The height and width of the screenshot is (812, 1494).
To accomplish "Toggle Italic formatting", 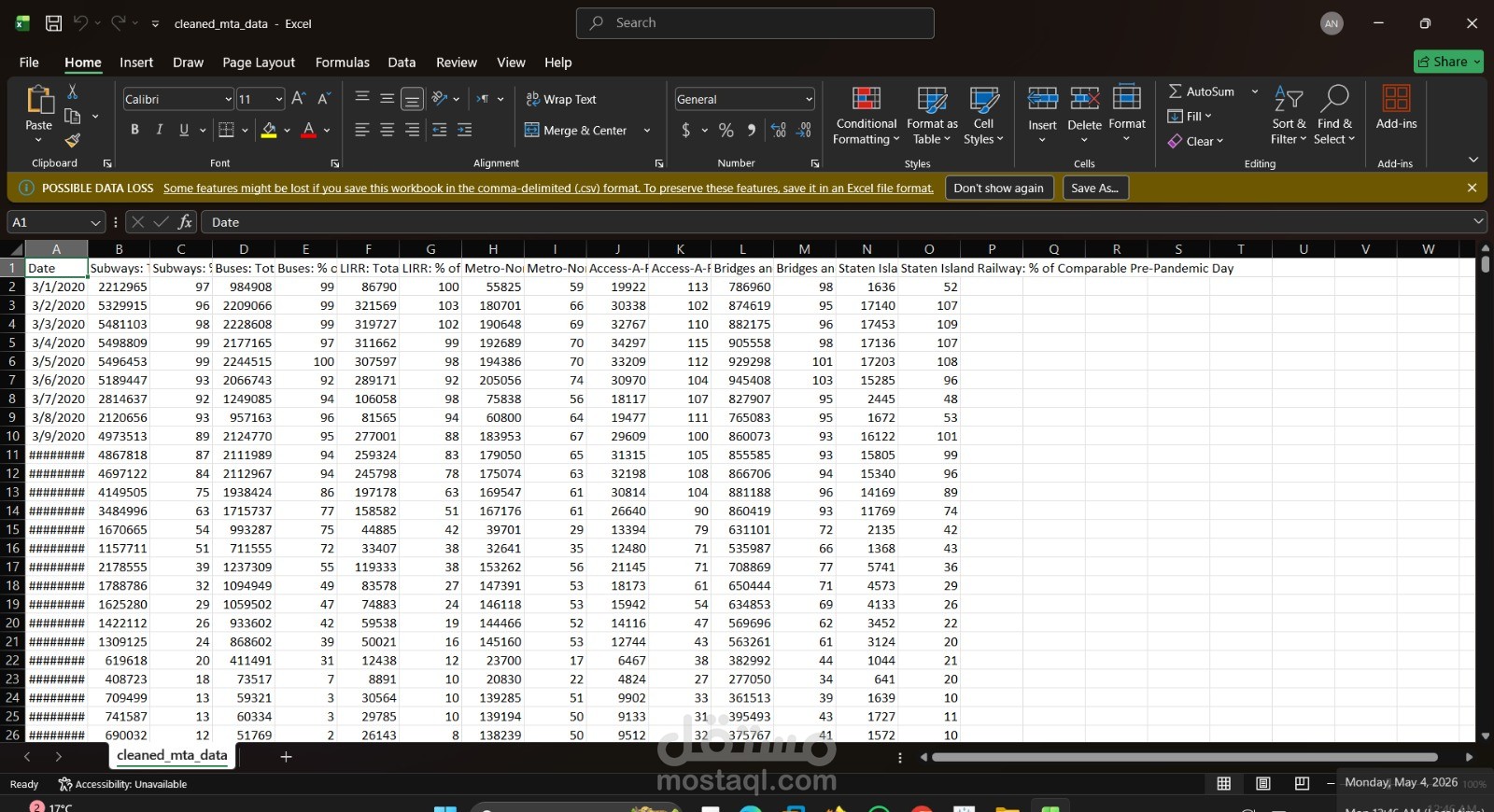I will pyautogui.click(x=159, y=130).
